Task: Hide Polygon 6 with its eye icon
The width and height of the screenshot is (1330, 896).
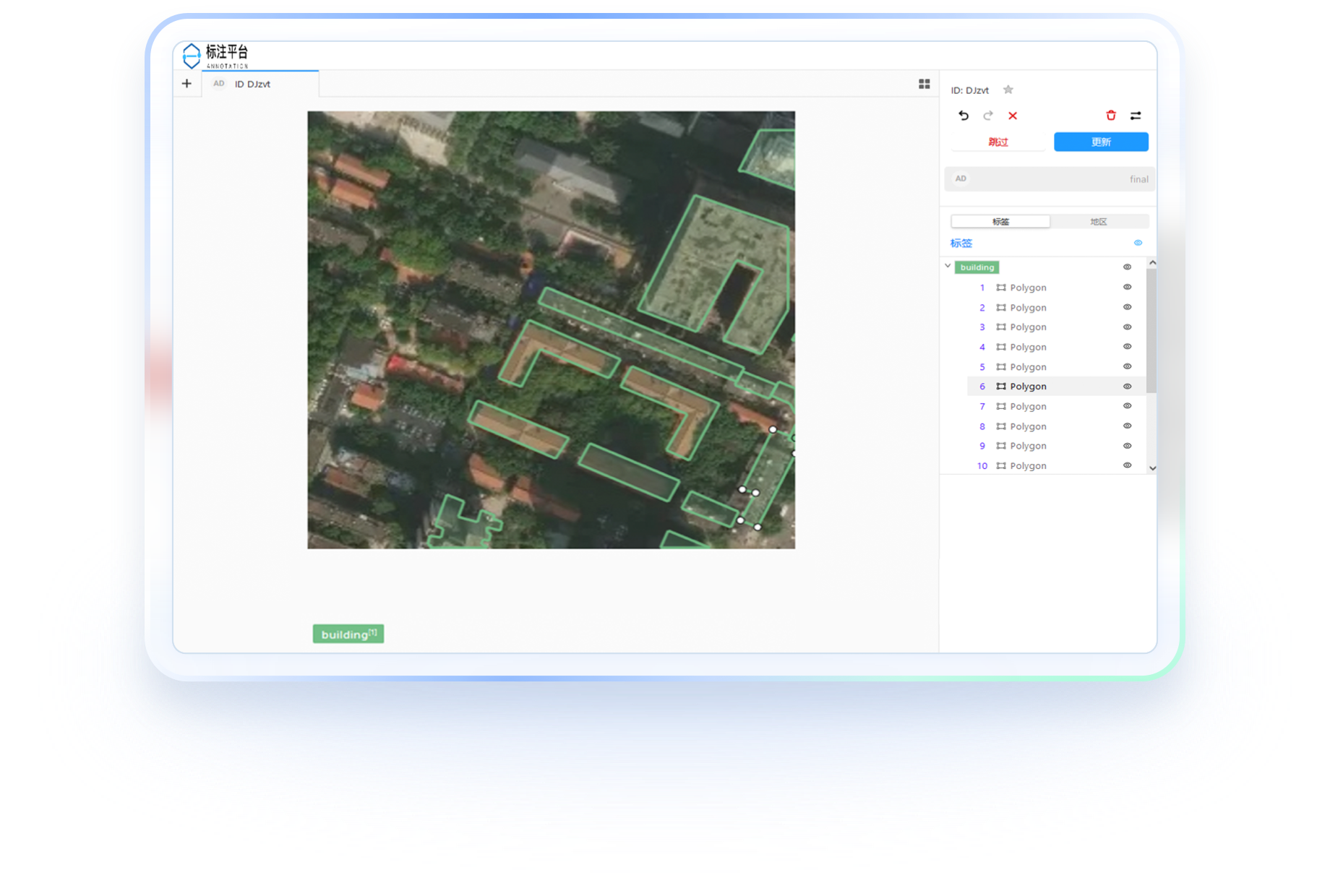Action: pyautogui.click(x=1127, y=387)
